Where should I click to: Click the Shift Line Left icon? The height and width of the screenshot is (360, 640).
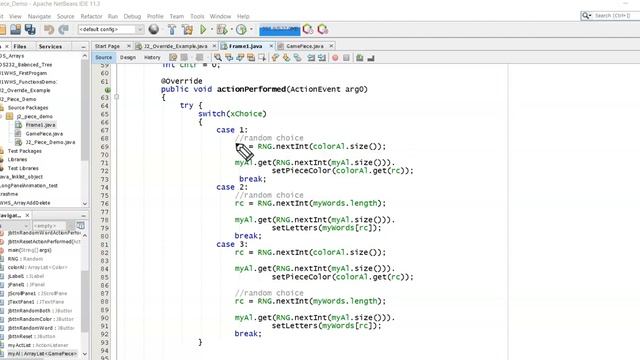click(x=311, y=58)
